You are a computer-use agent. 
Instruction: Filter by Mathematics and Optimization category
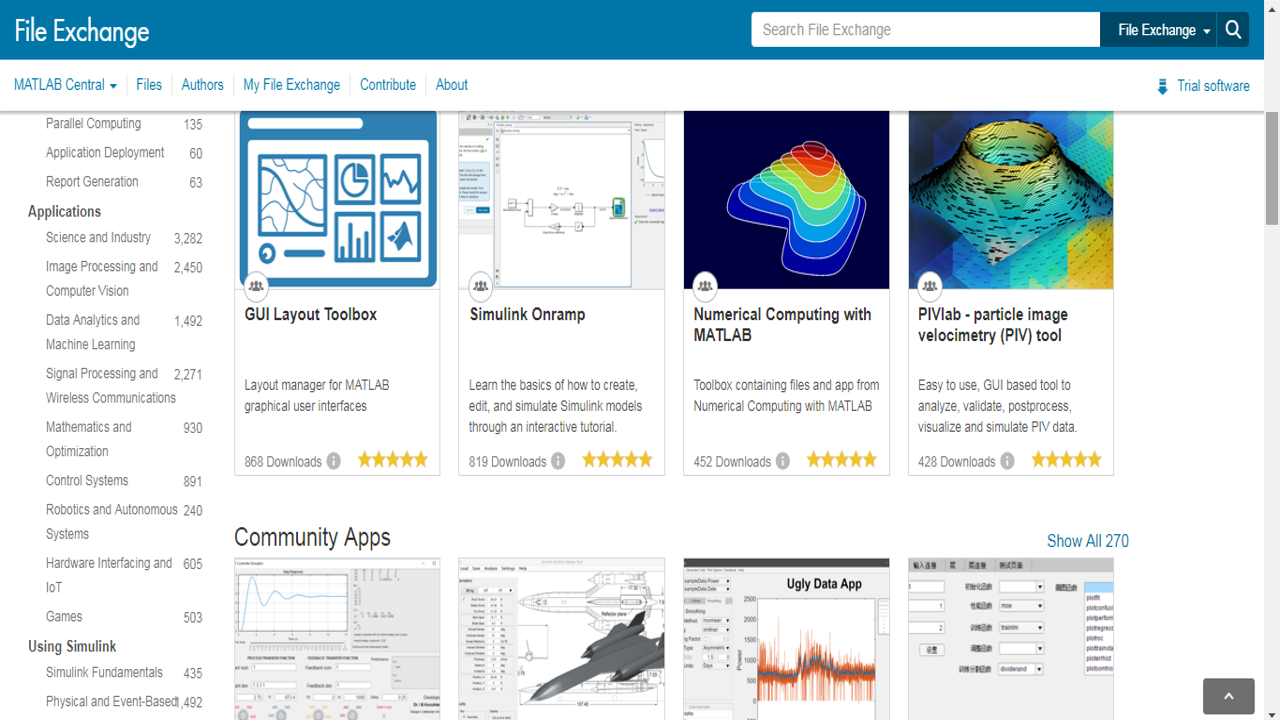coord(89,439)
